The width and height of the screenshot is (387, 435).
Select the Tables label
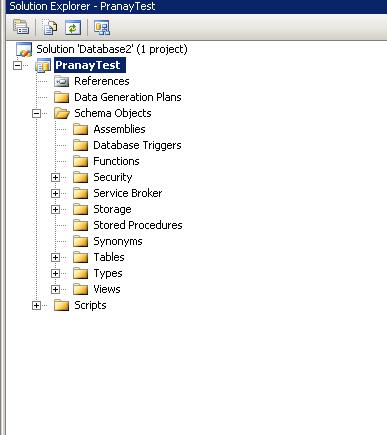[x=109, y=257]
